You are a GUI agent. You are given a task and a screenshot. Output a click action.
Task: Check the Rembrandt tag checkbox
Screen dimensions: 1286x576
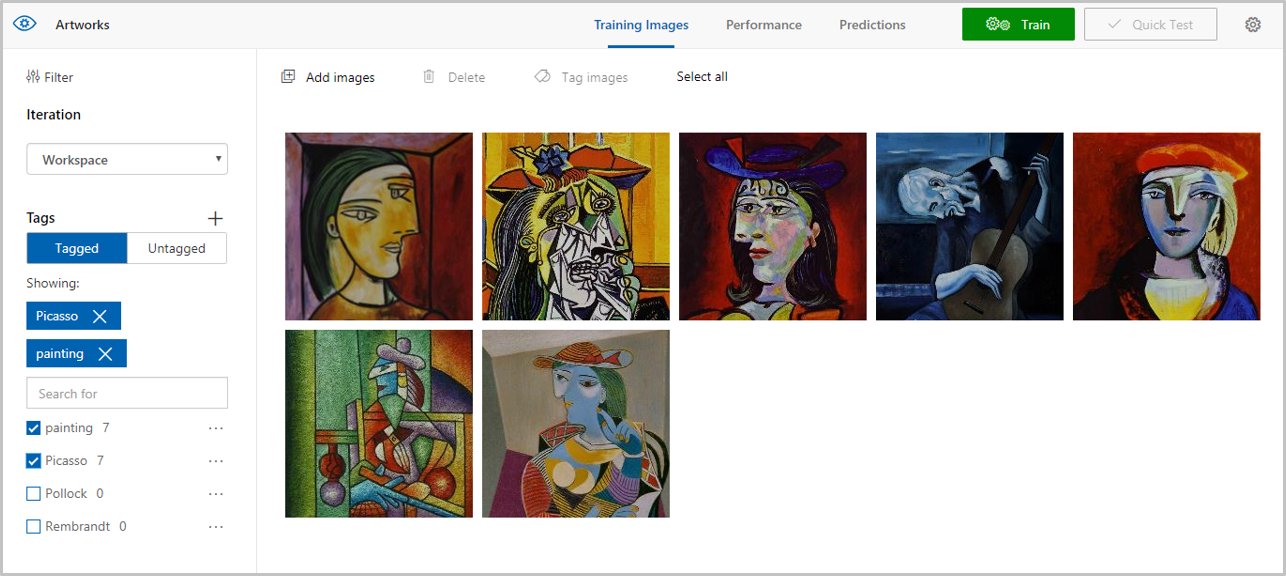coord(33,527)
